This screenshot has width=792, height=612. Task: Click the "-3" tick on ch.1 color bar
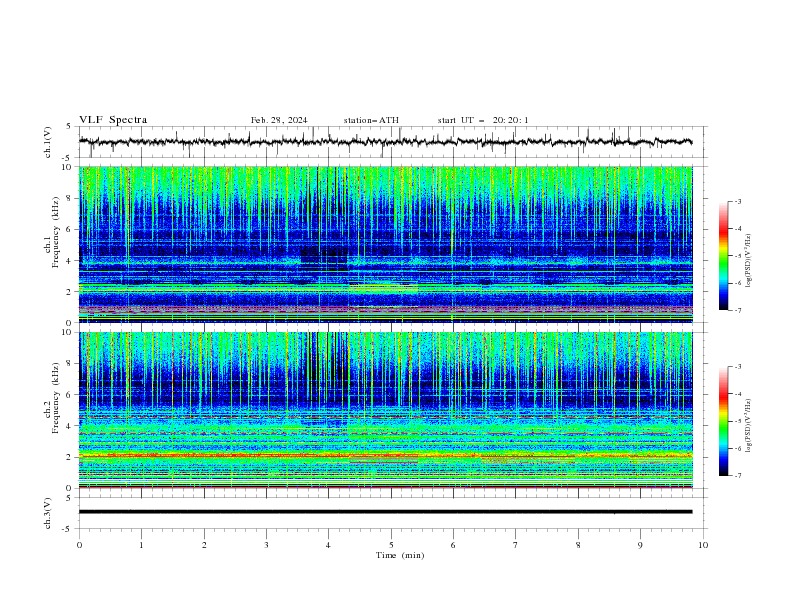pos(738,201)
